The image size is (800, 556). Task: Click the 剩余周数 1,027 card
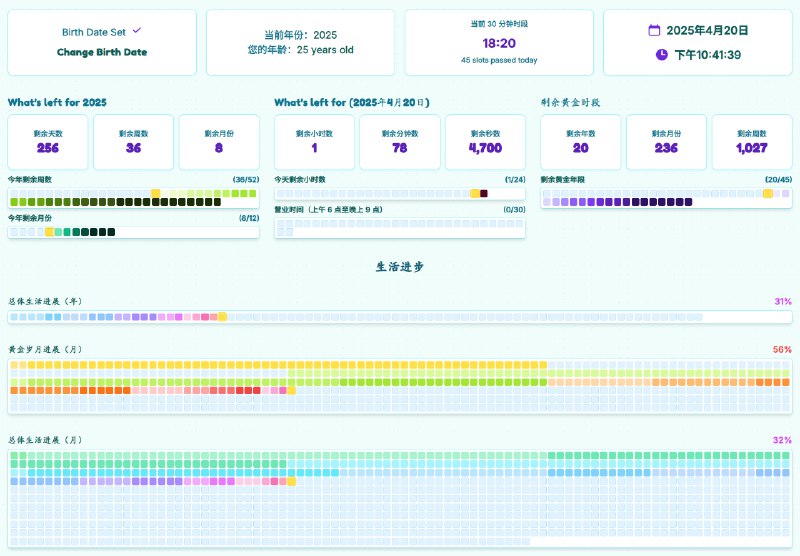750,141
